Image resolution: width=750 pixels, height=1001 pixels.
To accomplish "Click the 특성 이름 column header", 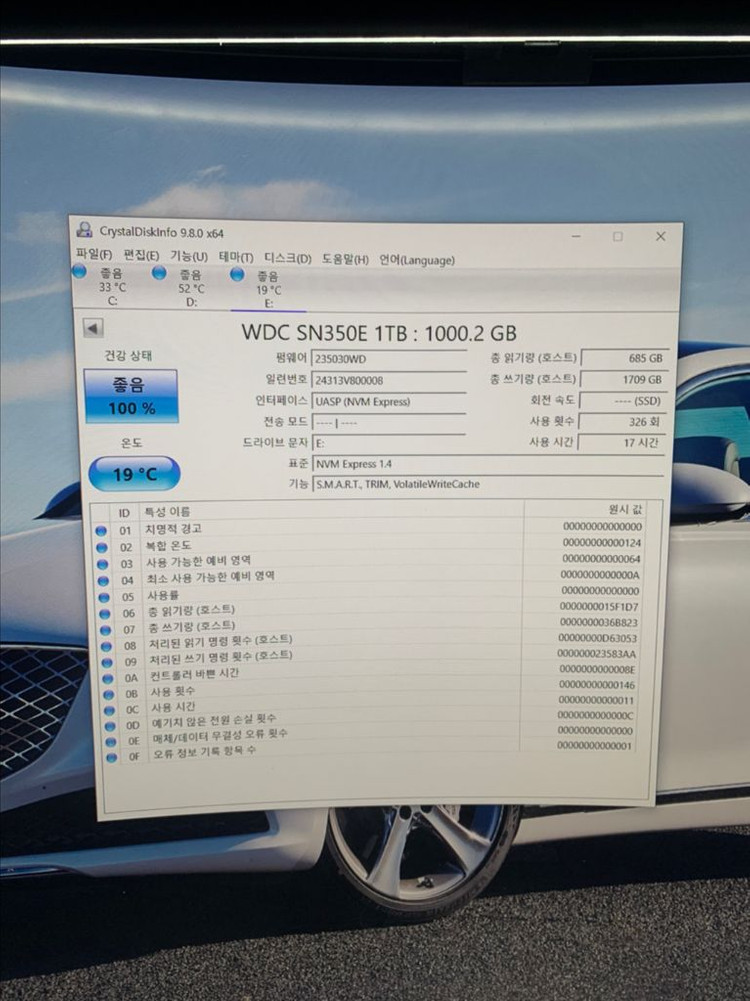I will [332, 510].
